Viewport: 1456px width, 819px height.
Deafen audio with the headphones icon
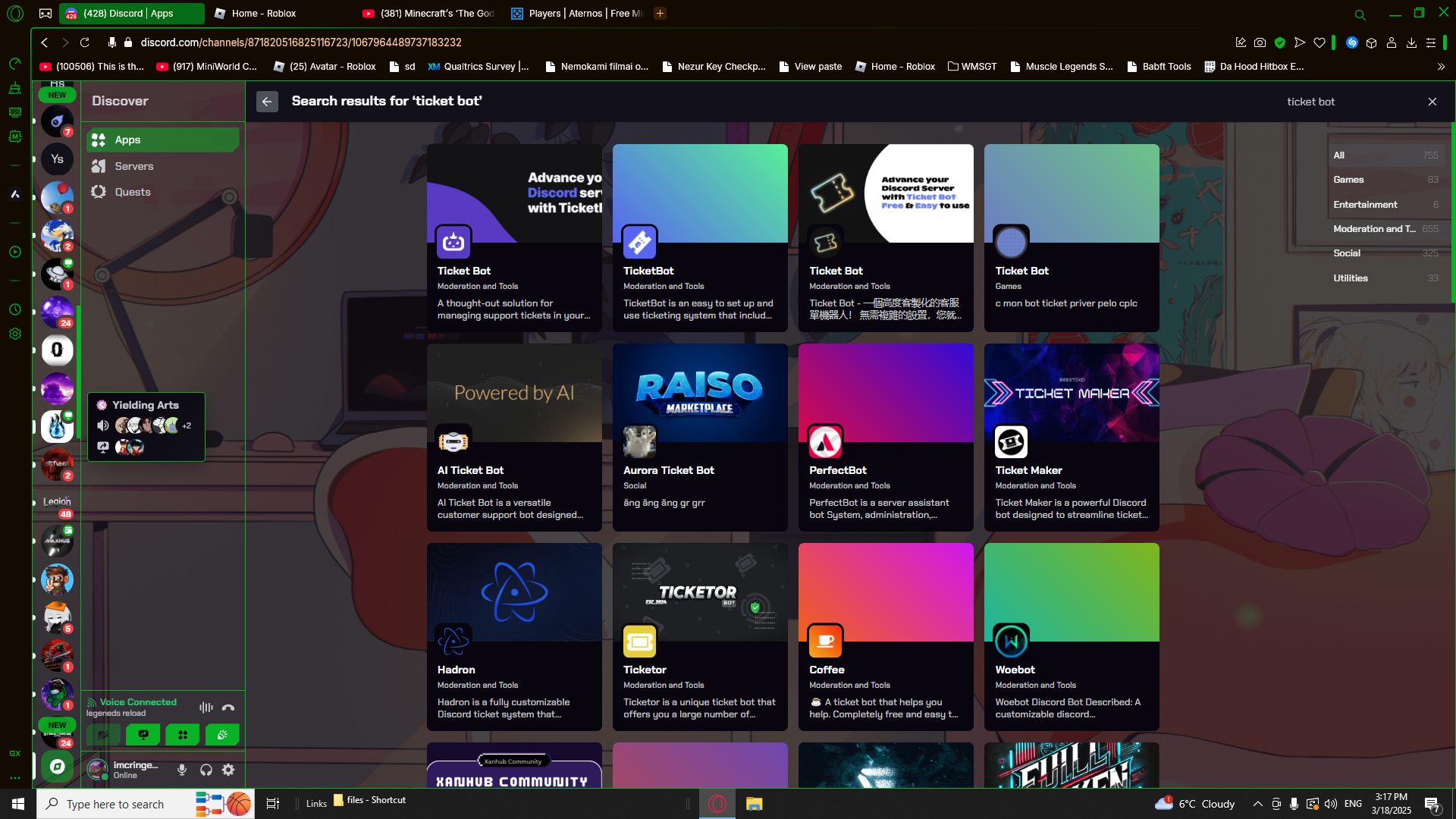206,770
